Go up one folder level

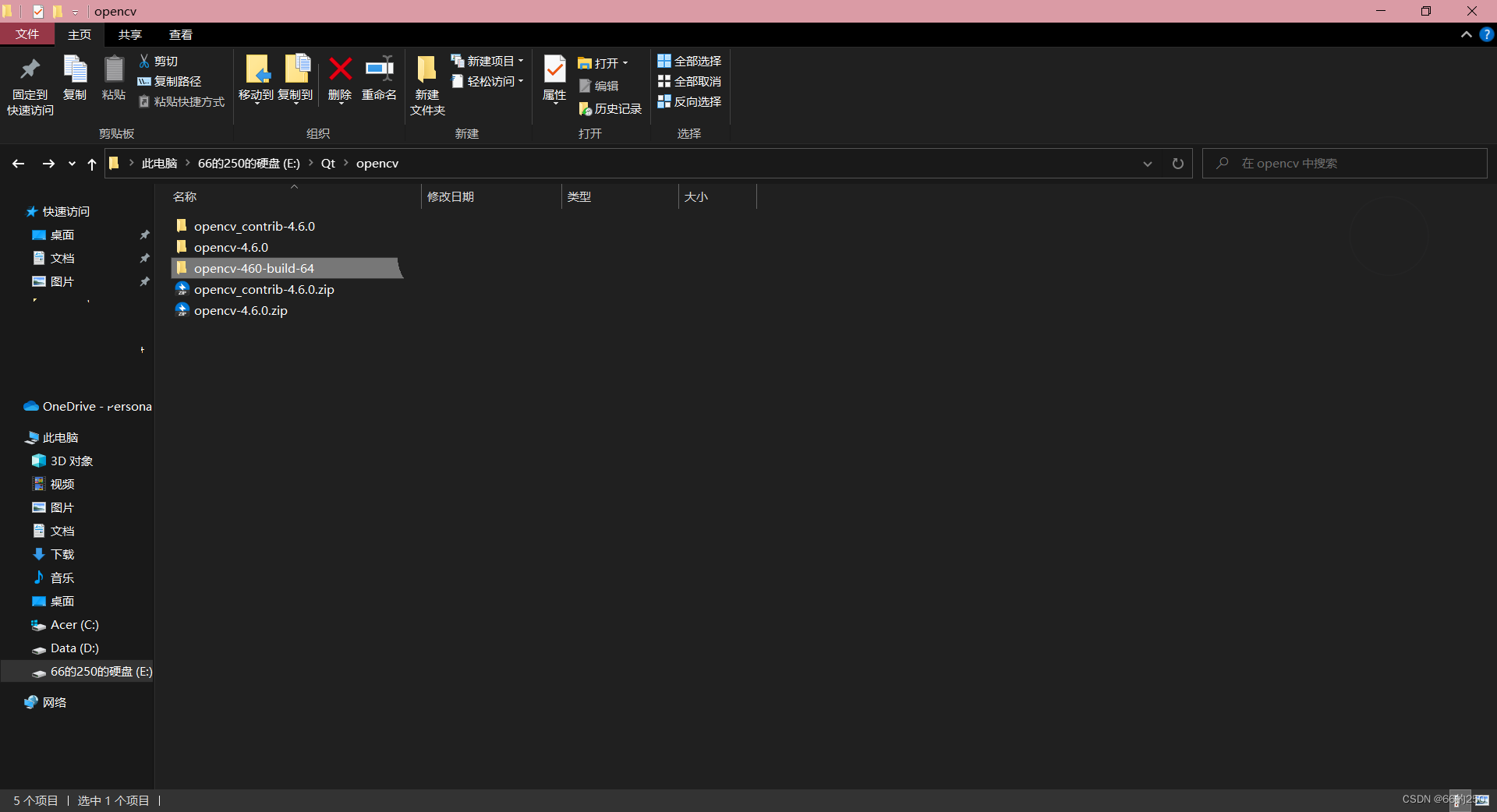(92, 164)
